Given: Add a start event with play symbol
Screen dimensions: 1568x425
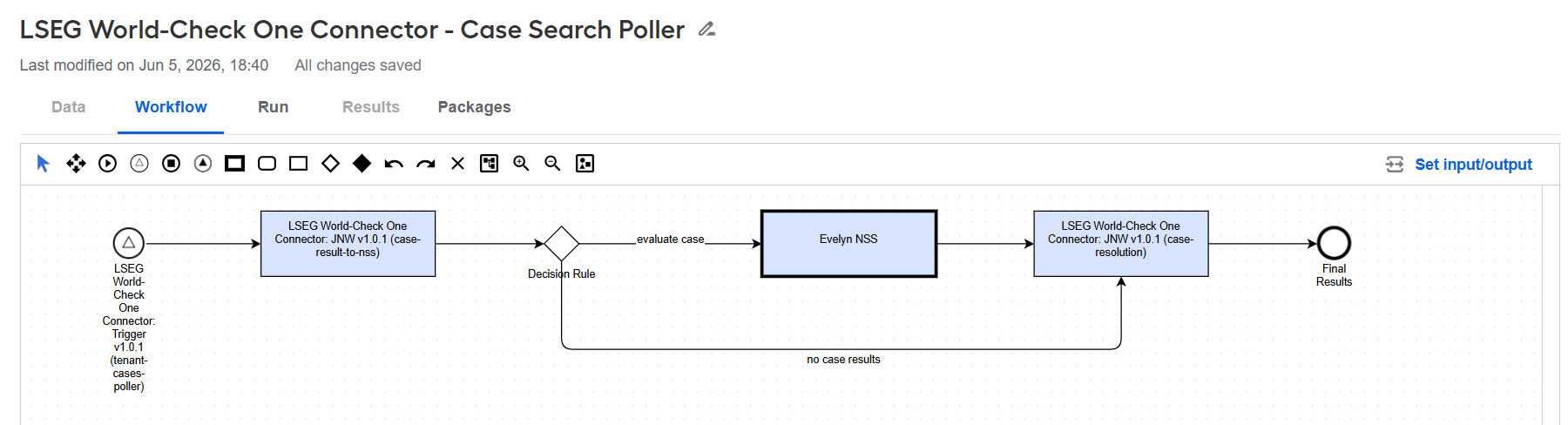Looking at the screenshot, I should pos(107,163).
